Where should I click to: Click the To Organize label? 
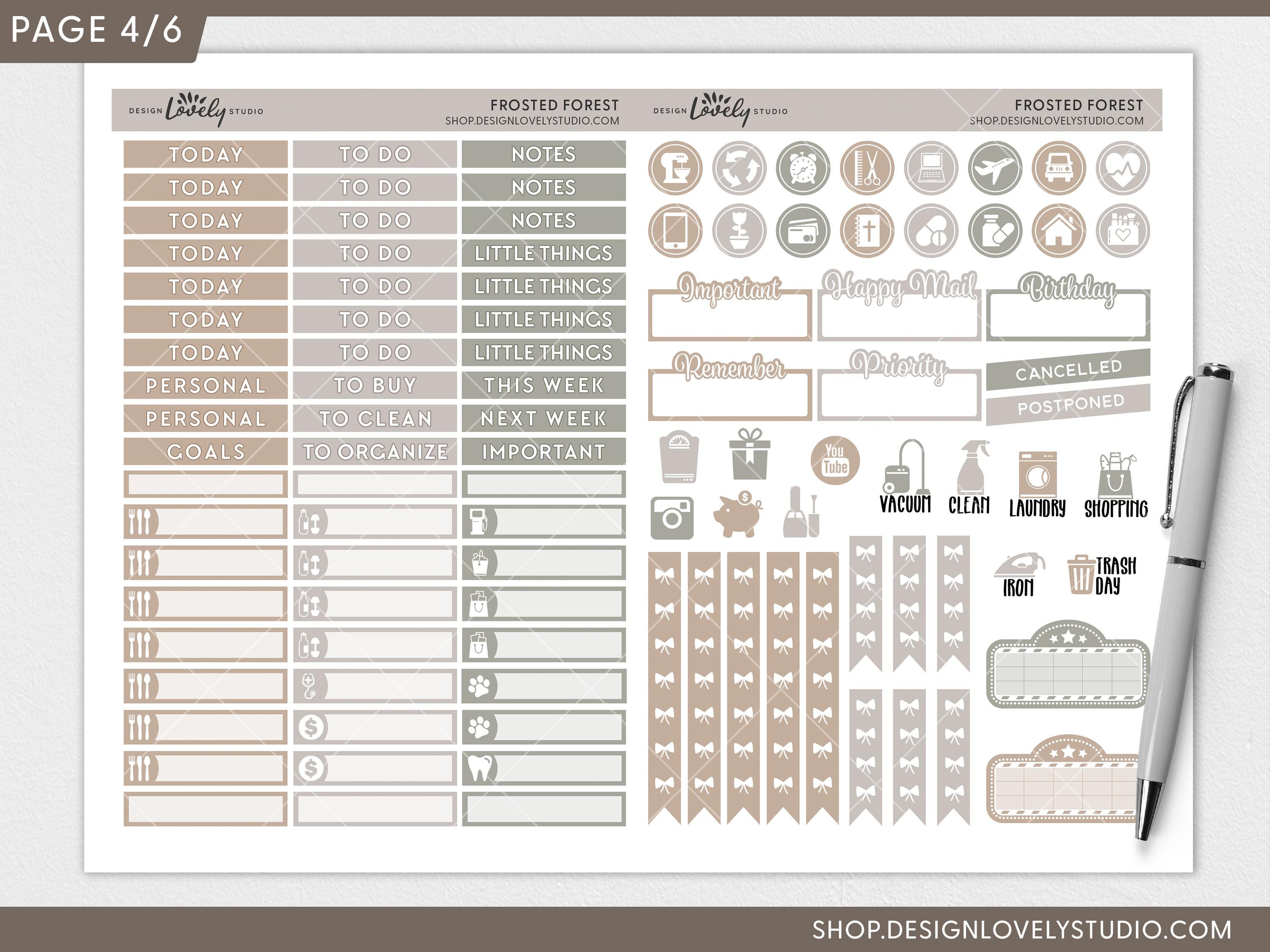[x=375, y=451]
